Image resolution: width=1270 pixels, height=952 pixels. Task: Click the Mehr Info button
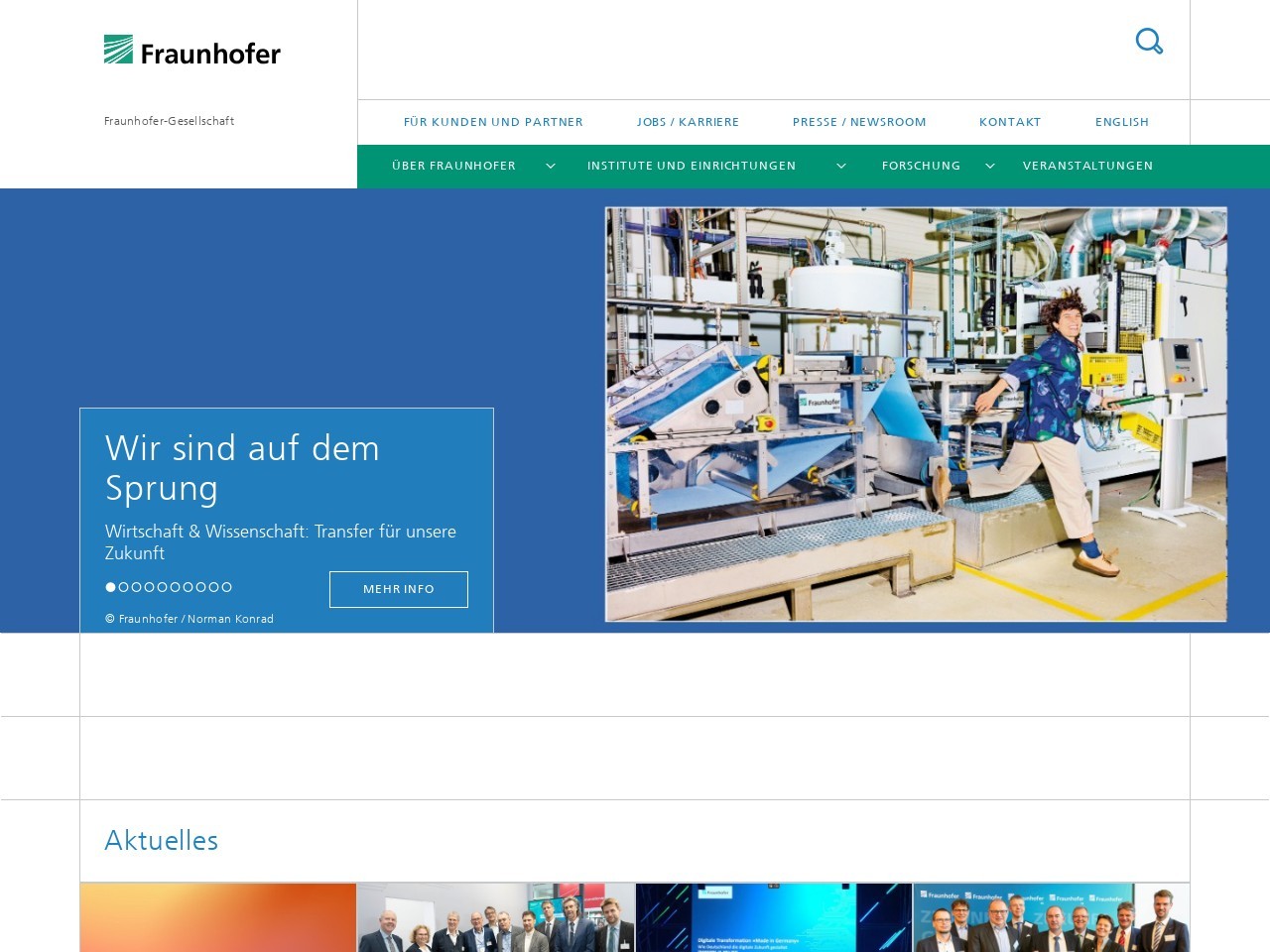pyautogui.click(x=399, y=589)
